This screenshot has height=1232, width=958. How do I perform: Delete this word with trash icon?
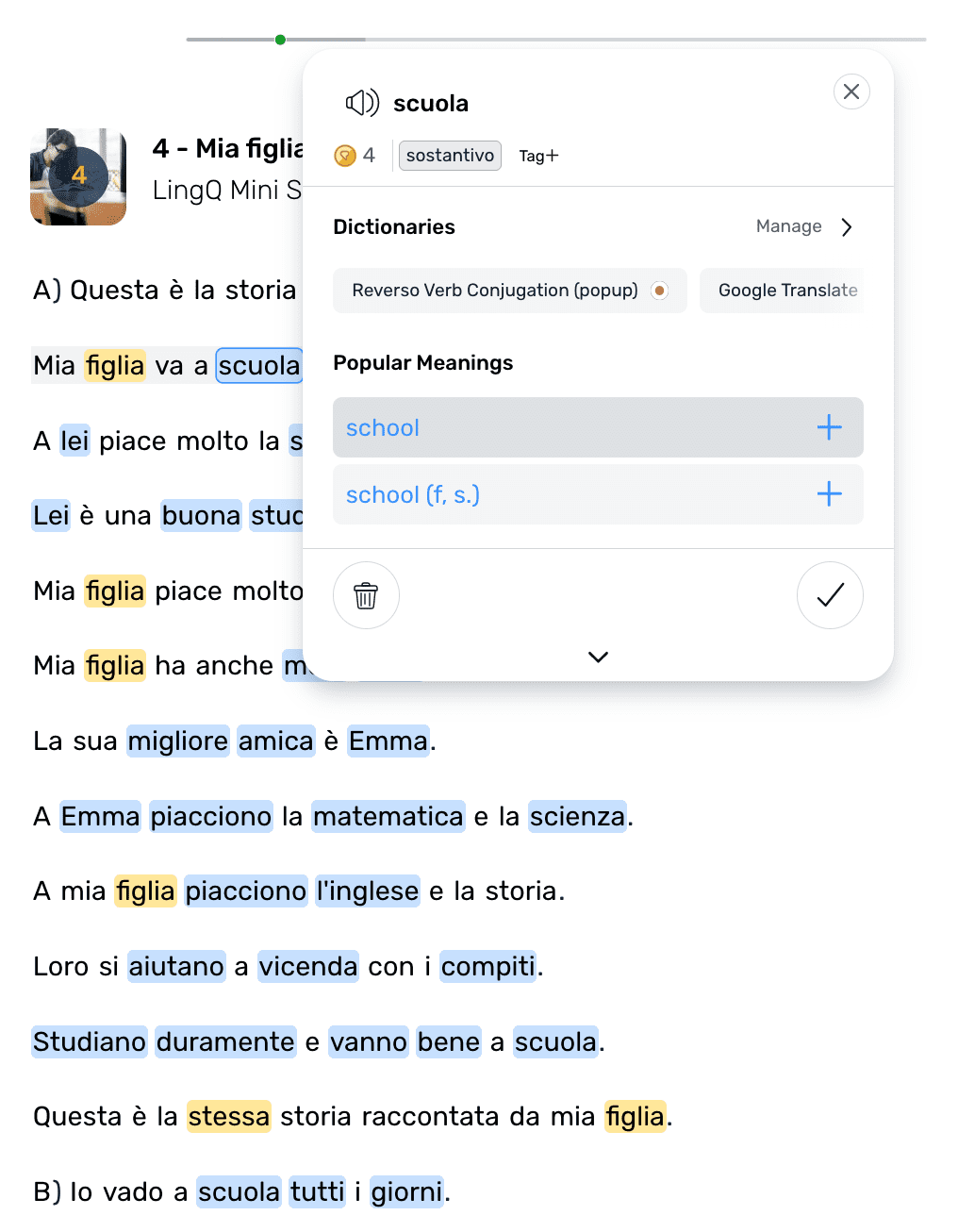(366, 595)
